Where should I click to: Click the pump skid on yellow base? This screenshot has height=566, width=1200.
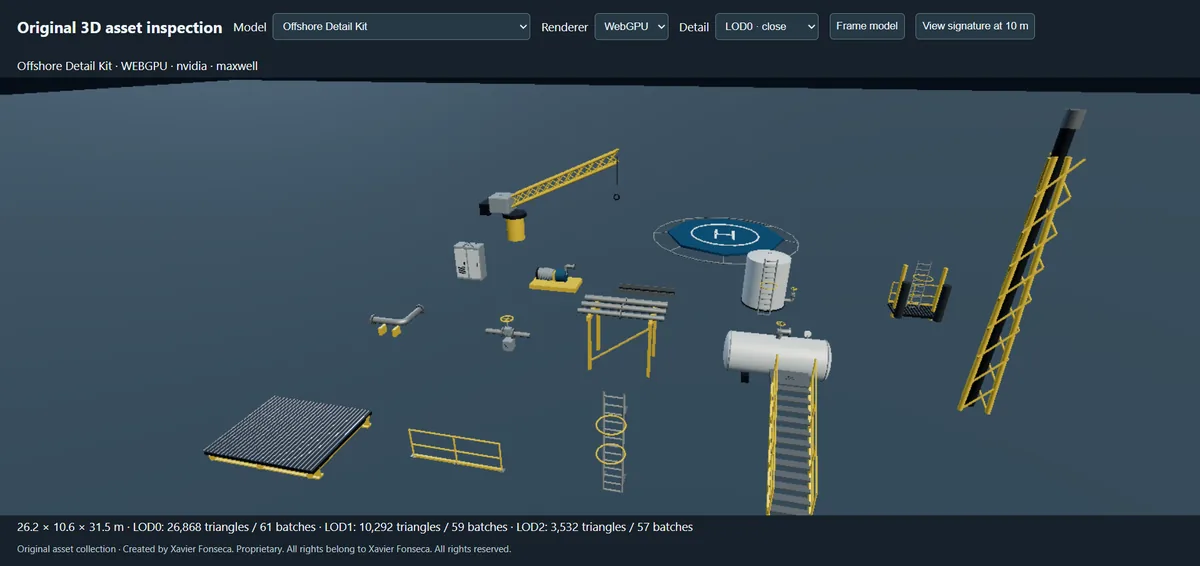[x=556, y=279]
